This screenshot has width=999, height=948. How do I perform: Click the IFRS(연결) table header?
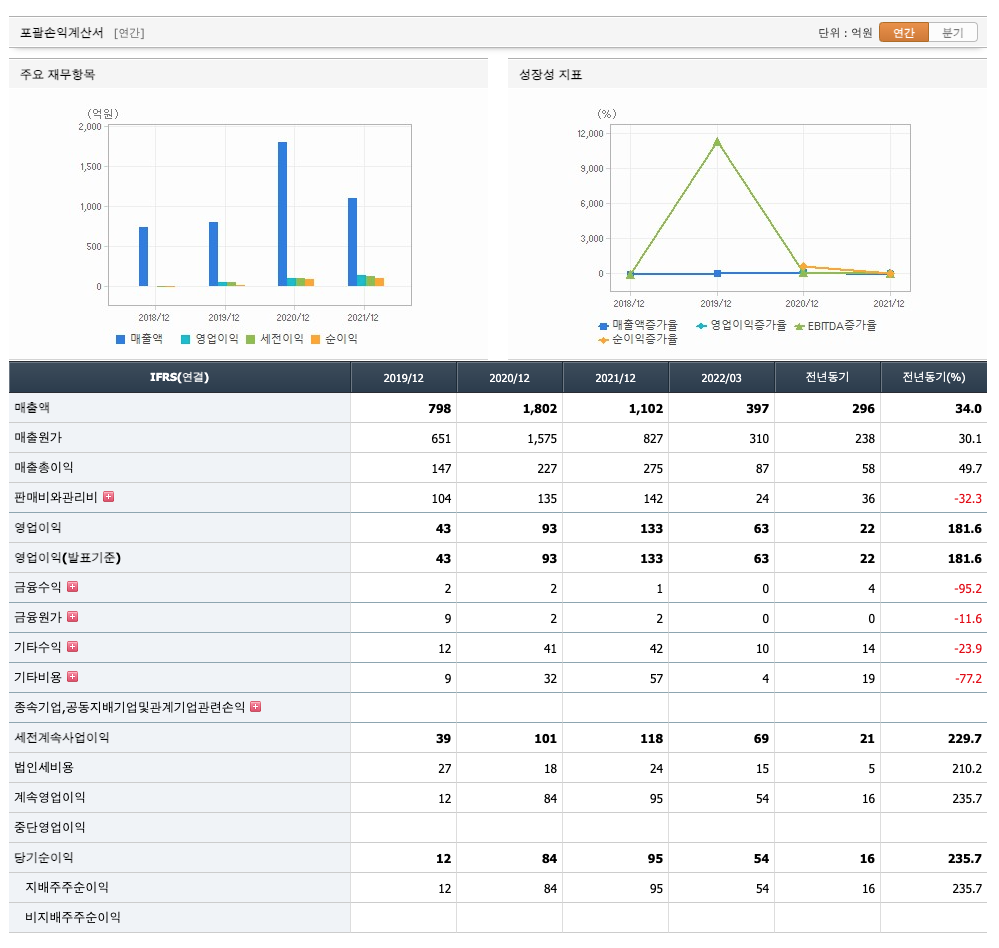pyautogui.click(x=180, y=377)
